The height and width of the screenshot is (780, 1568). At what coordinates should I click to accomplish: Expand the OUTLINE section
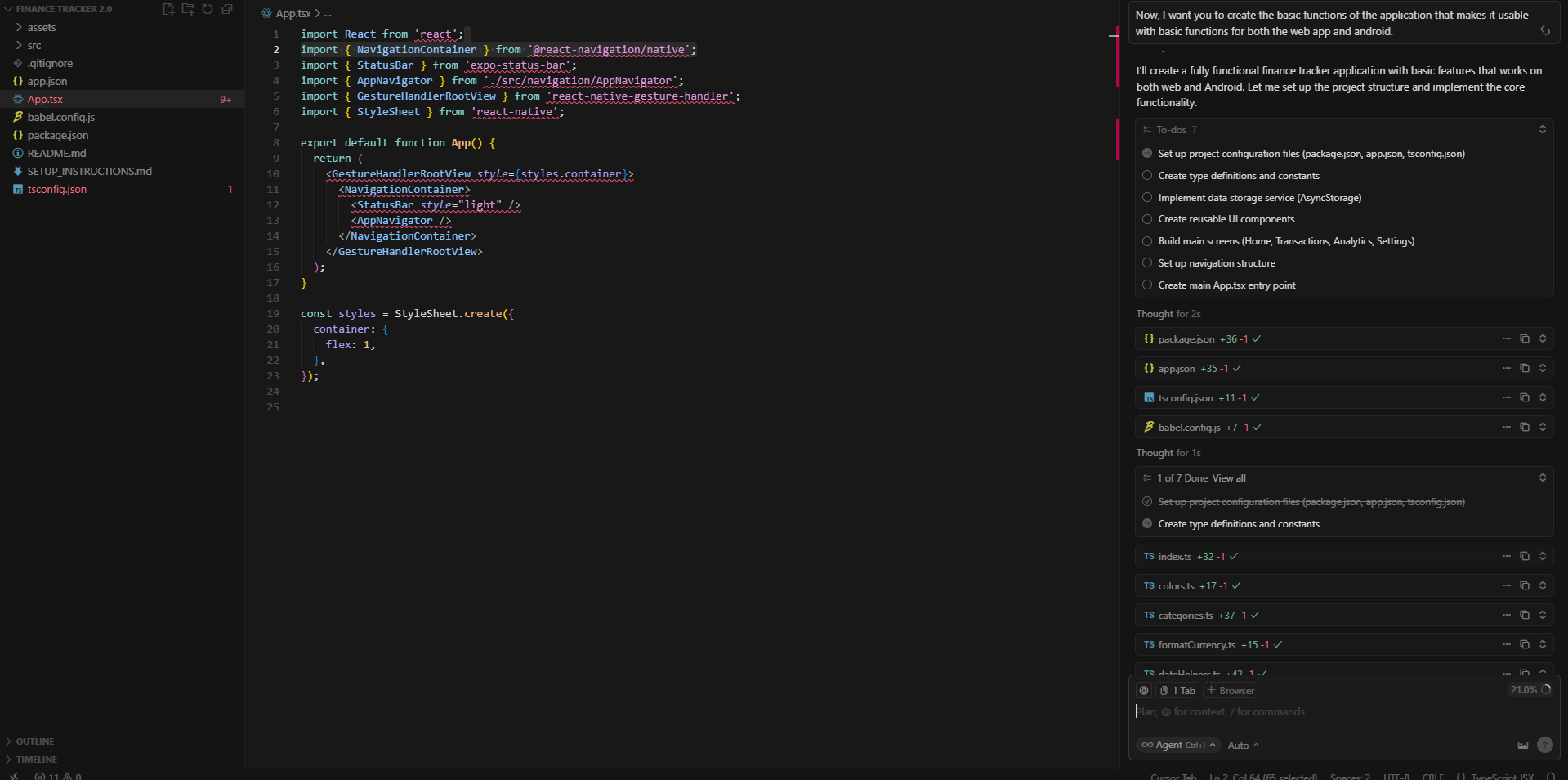coord(35,742)
